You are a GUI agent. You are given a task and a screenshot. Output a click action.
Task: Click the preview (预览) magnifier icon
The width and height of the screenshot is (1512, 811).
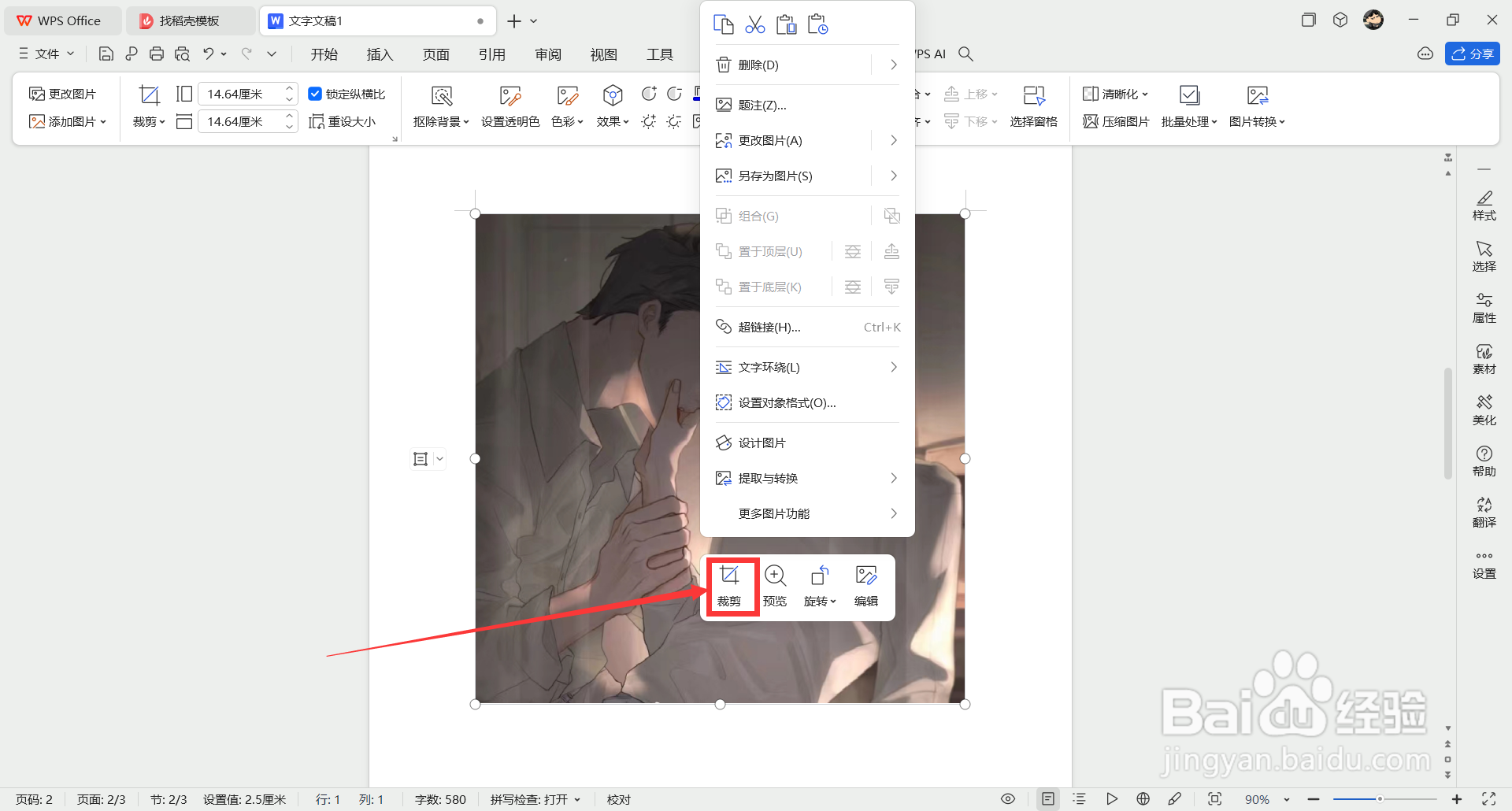pyautogui.click(x=775, y=576)
